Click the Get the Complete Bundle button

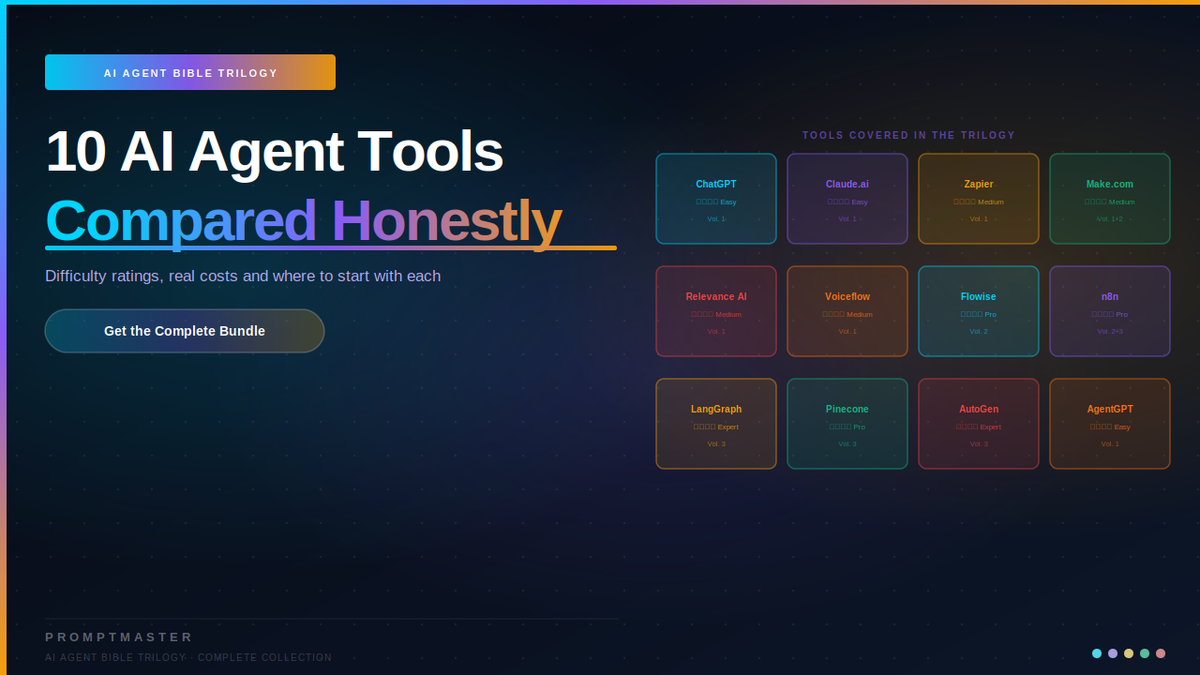point(185,331)
